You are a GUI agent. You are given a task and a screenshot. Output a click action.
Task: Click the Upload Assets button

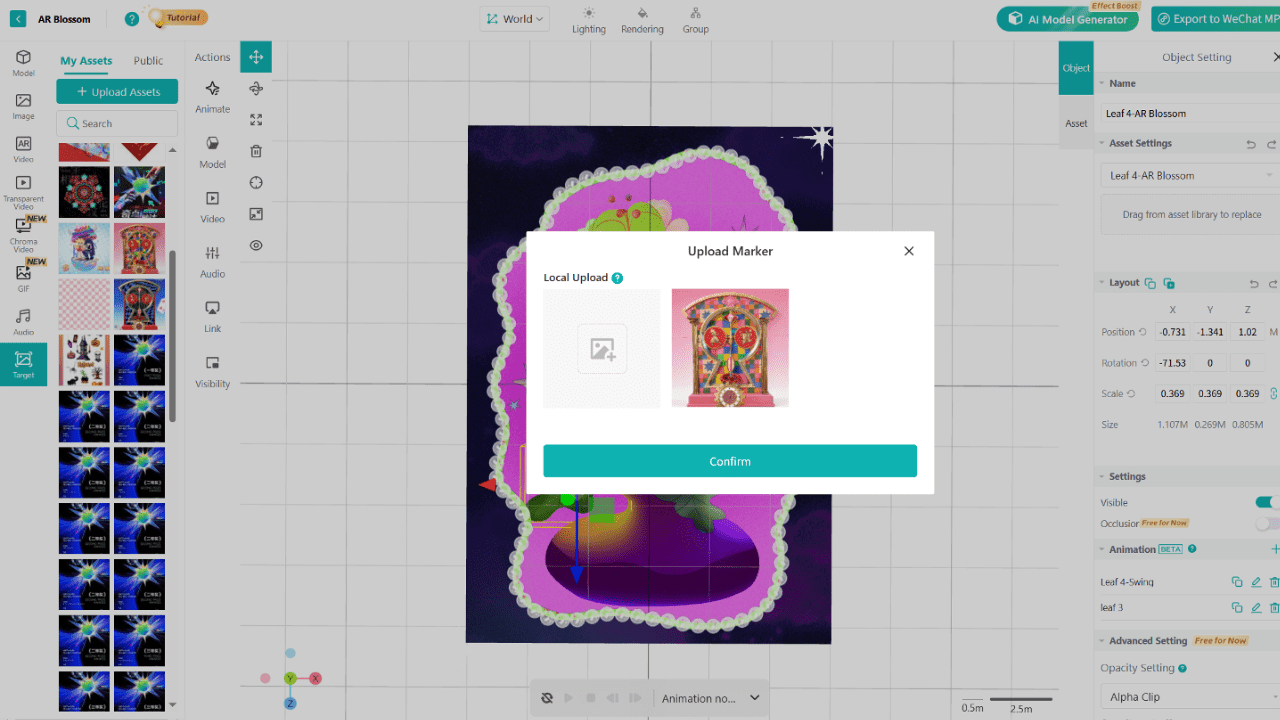[116, 91]
